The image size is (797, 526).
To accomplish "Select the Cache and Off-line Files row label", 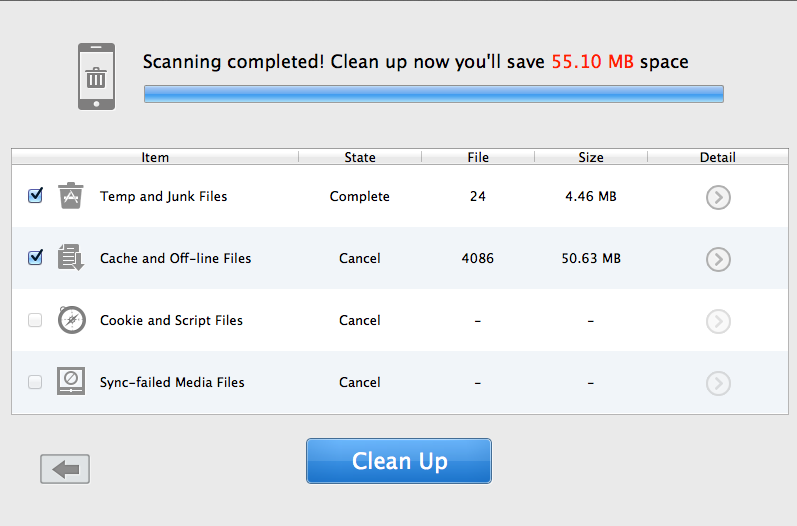I will coord(175,258).
